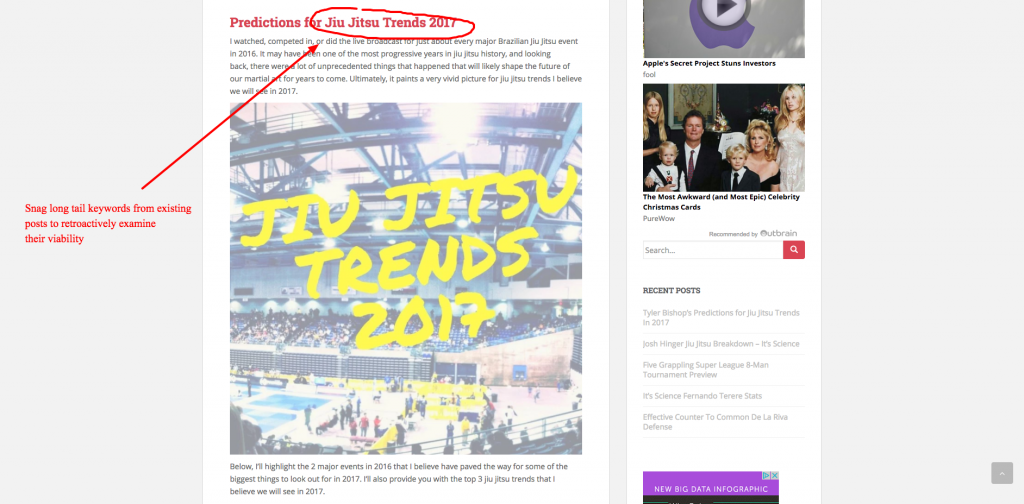Click inside the Search... text field
The height and width of the screenshot is (504, 1024).
[x=712, y=249]
